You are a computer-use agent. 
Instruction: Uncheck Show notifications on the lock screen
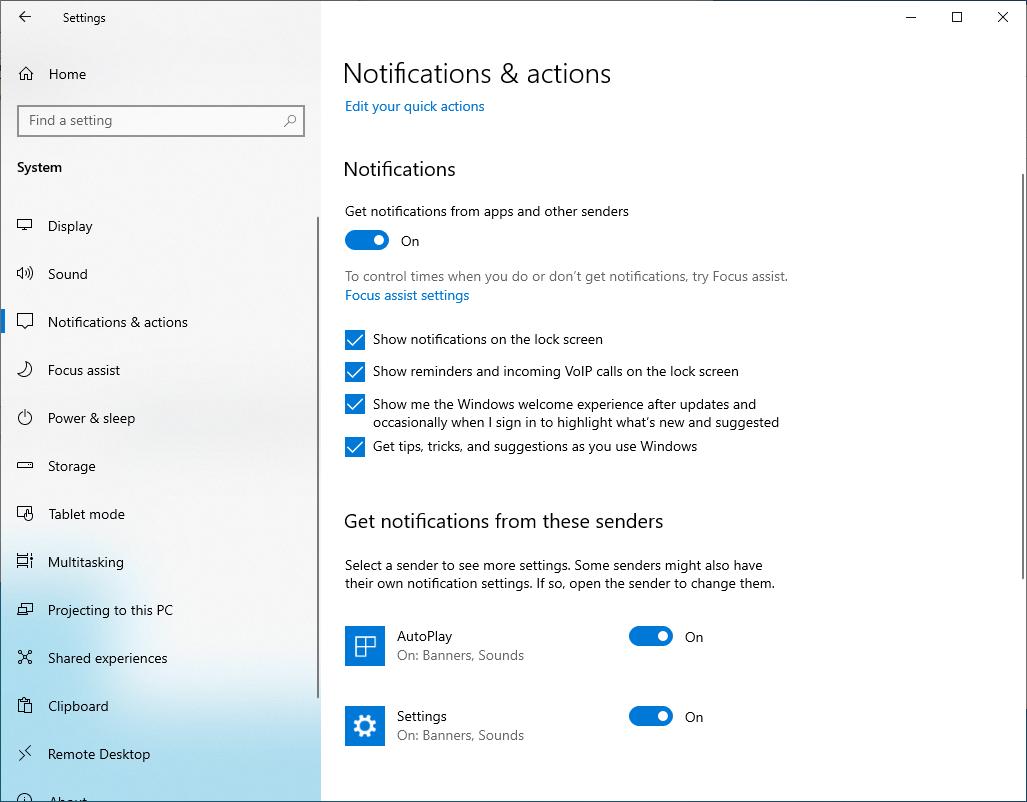355,340
